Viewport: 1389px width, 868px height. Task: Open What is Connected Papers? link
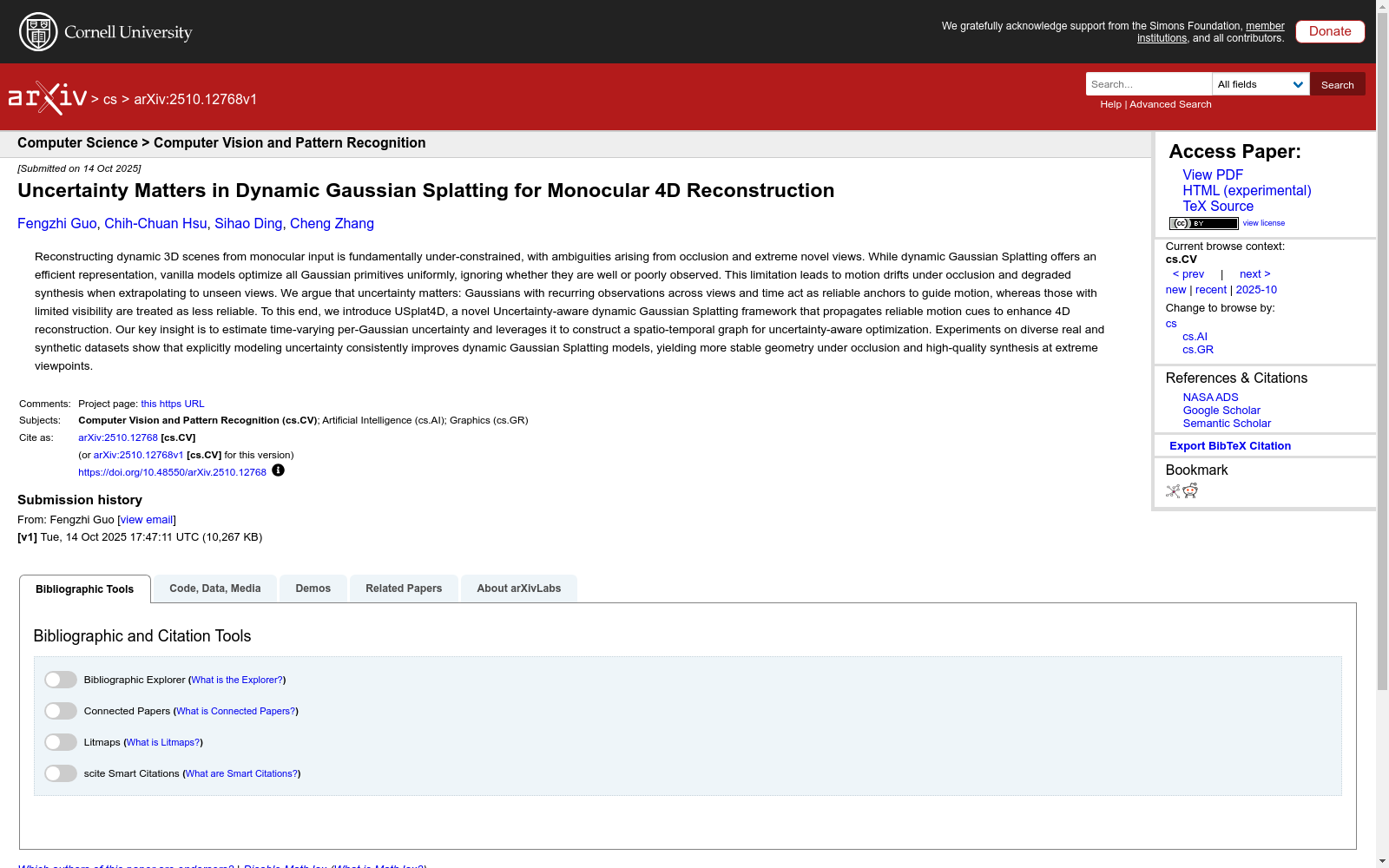coord(236,711)
